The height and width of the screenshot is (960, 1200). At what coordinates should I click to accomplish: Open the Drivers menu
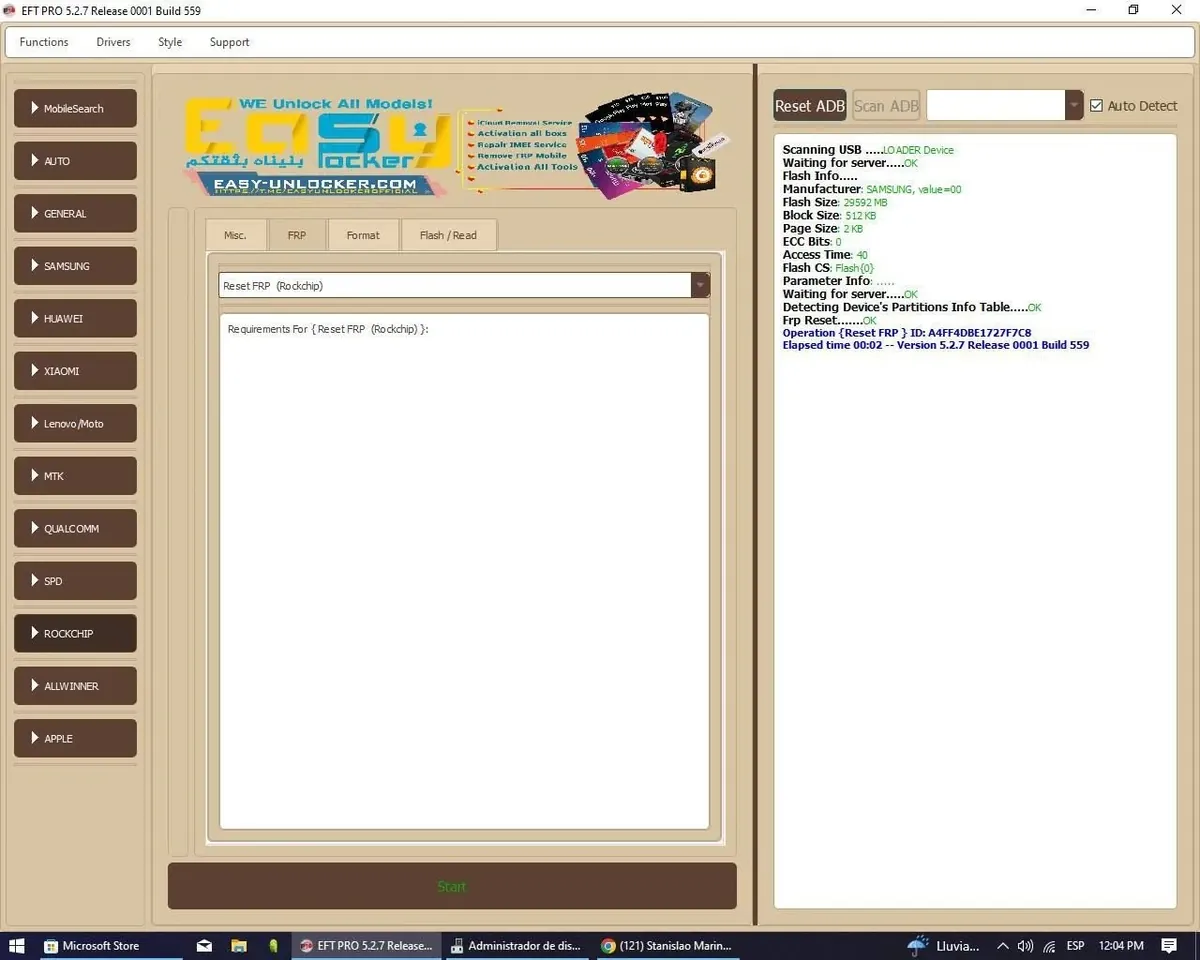pos(113,42)
